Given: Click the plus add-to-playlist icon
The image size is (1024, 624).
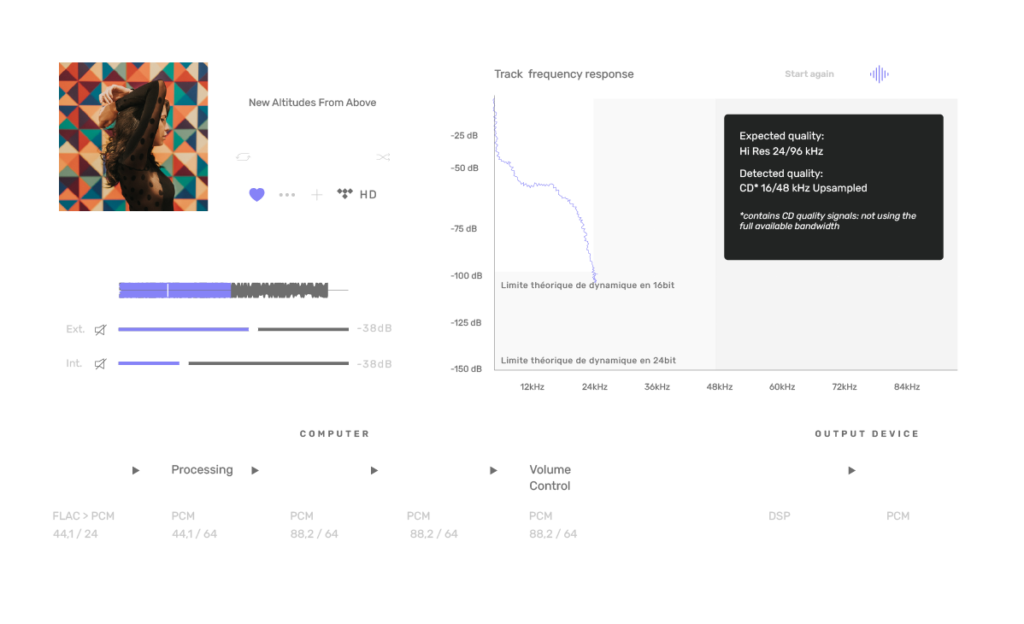Looking at the screenshot, I should click(x=317, y=194).
